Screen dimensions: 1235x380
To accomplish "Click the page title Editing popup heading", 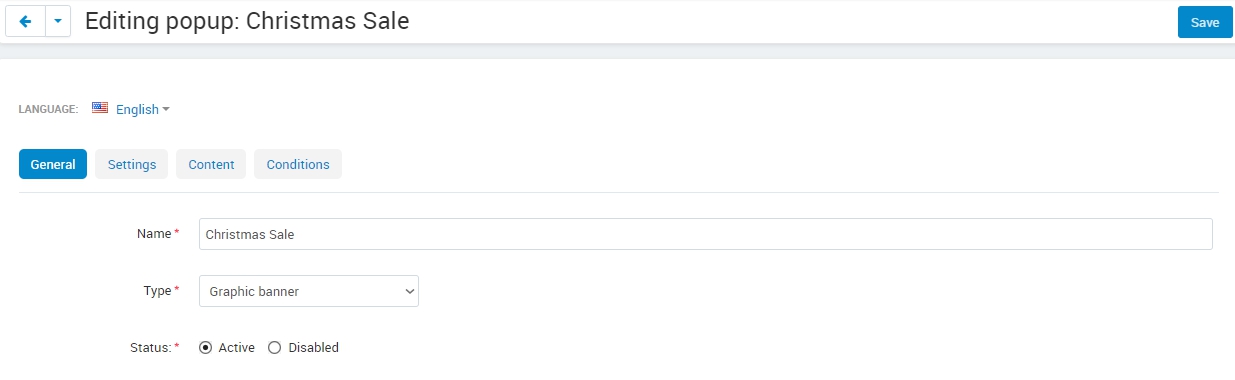I will coord(247,21).
